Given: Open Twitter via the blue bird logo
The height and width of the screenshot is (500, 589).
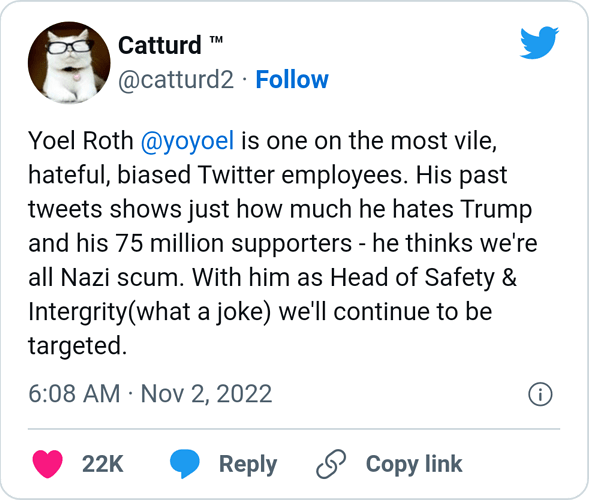Looking at the screenshot, I should tap(539, 42).
